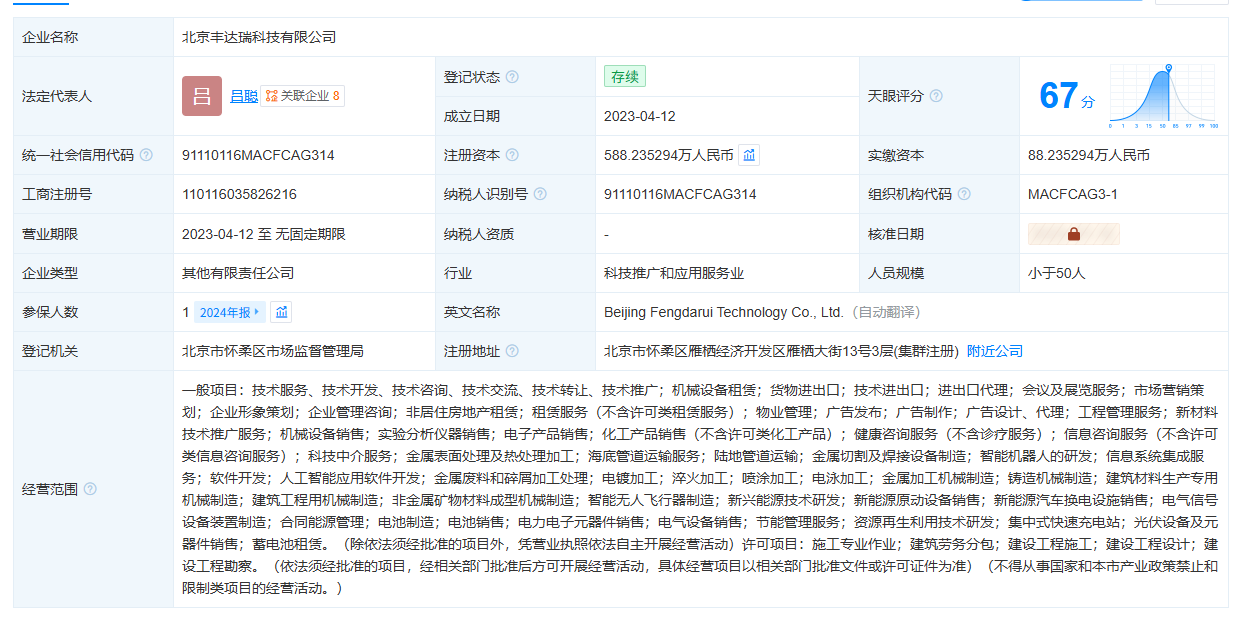The width and height of the screenshot is (1244, 617).
Task: Select the 67分 score value
Action: pos(1067,96)
